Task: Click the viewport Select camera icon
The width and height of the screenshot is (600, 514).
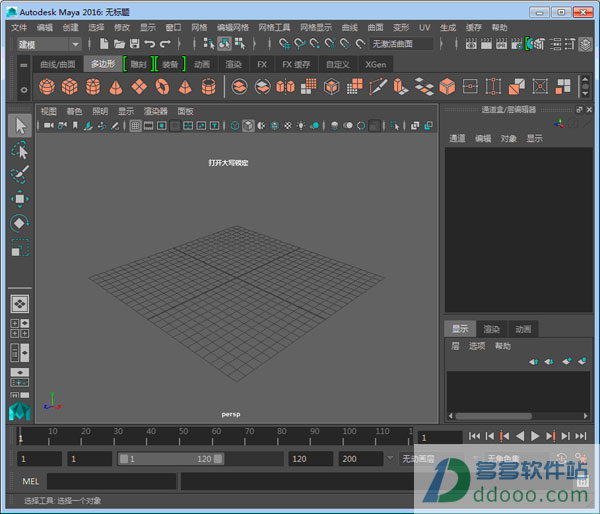Action: [49, 126]
